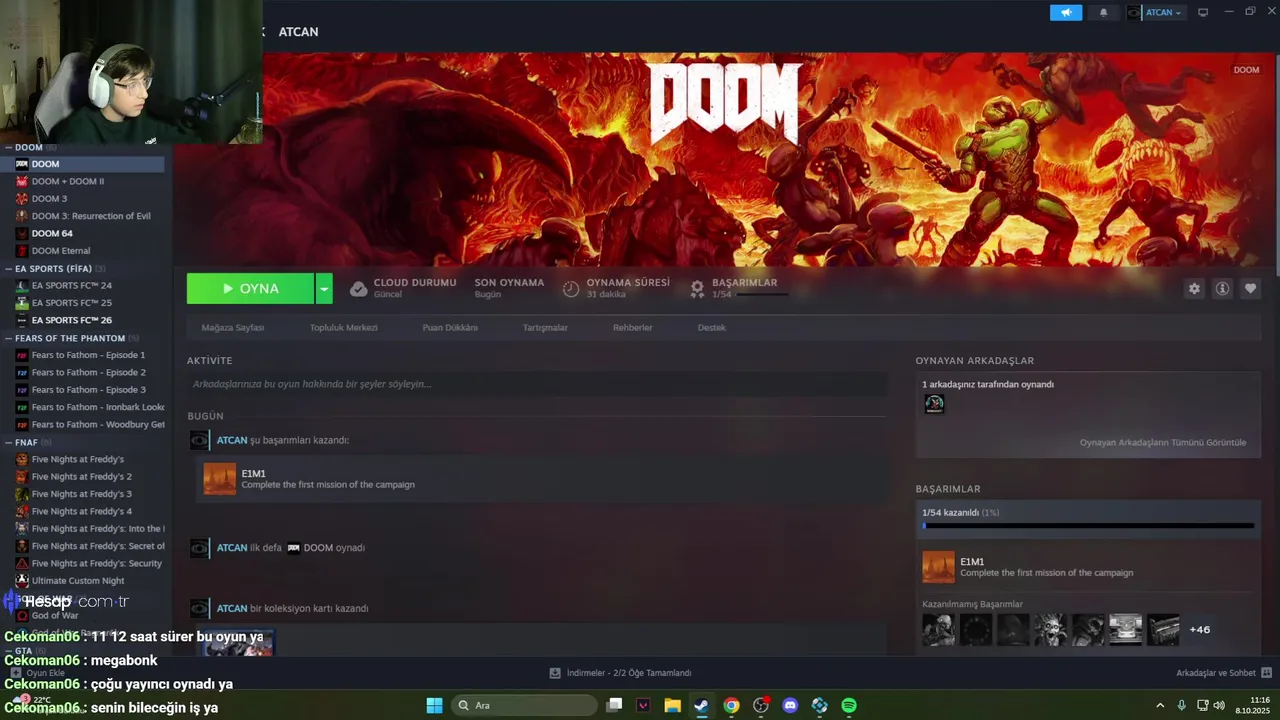
Task: Open the notifications bell
Action: [1104, 13]
